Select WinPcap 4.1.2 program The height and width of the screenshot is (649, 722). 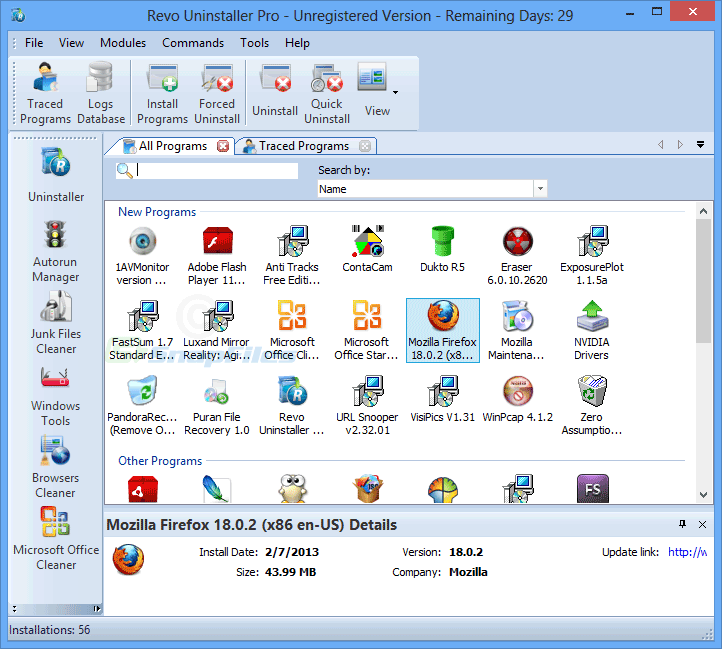517,399
